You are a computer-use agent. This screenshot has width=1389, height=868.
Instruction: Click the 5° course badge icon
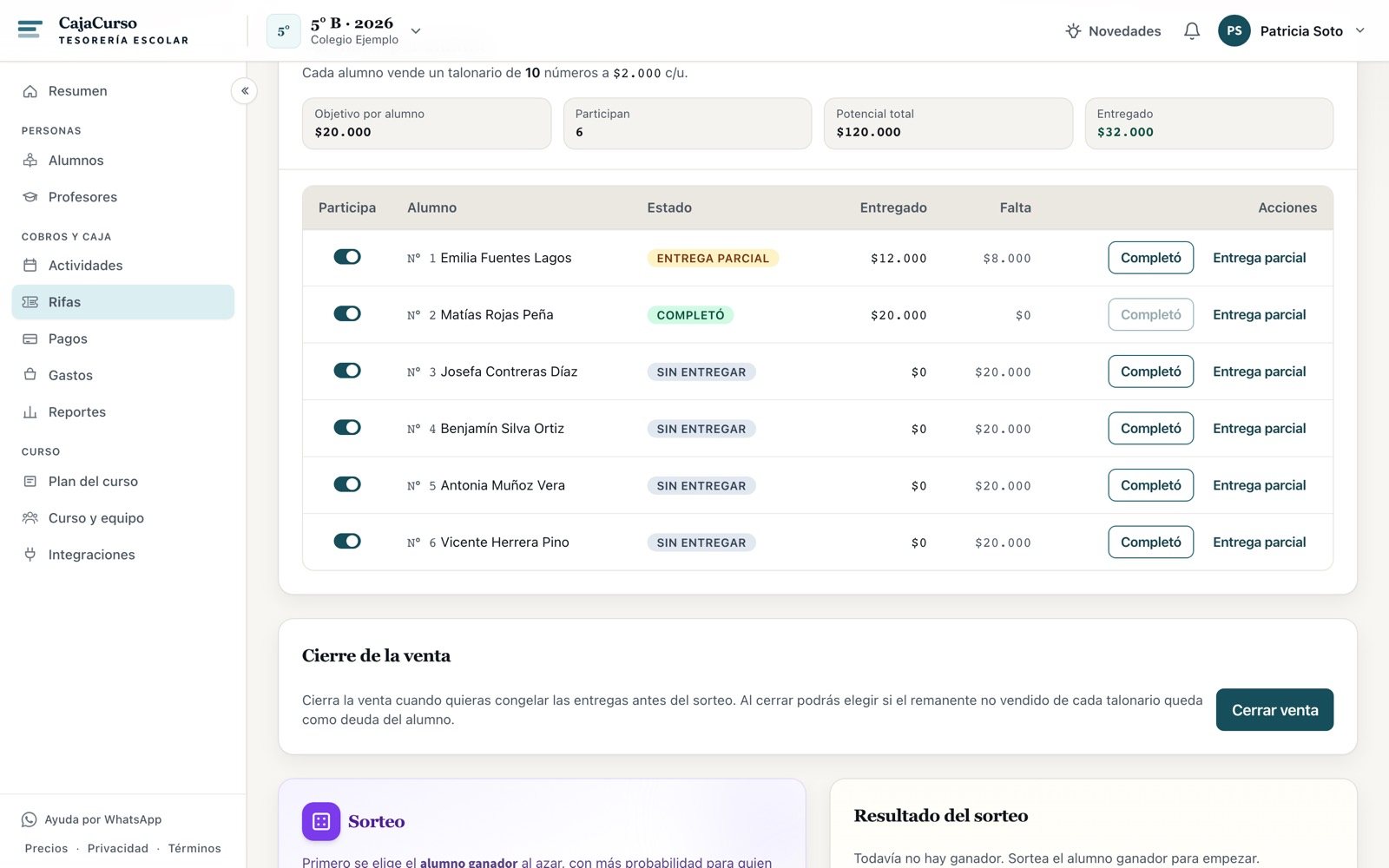click(283, 31)
